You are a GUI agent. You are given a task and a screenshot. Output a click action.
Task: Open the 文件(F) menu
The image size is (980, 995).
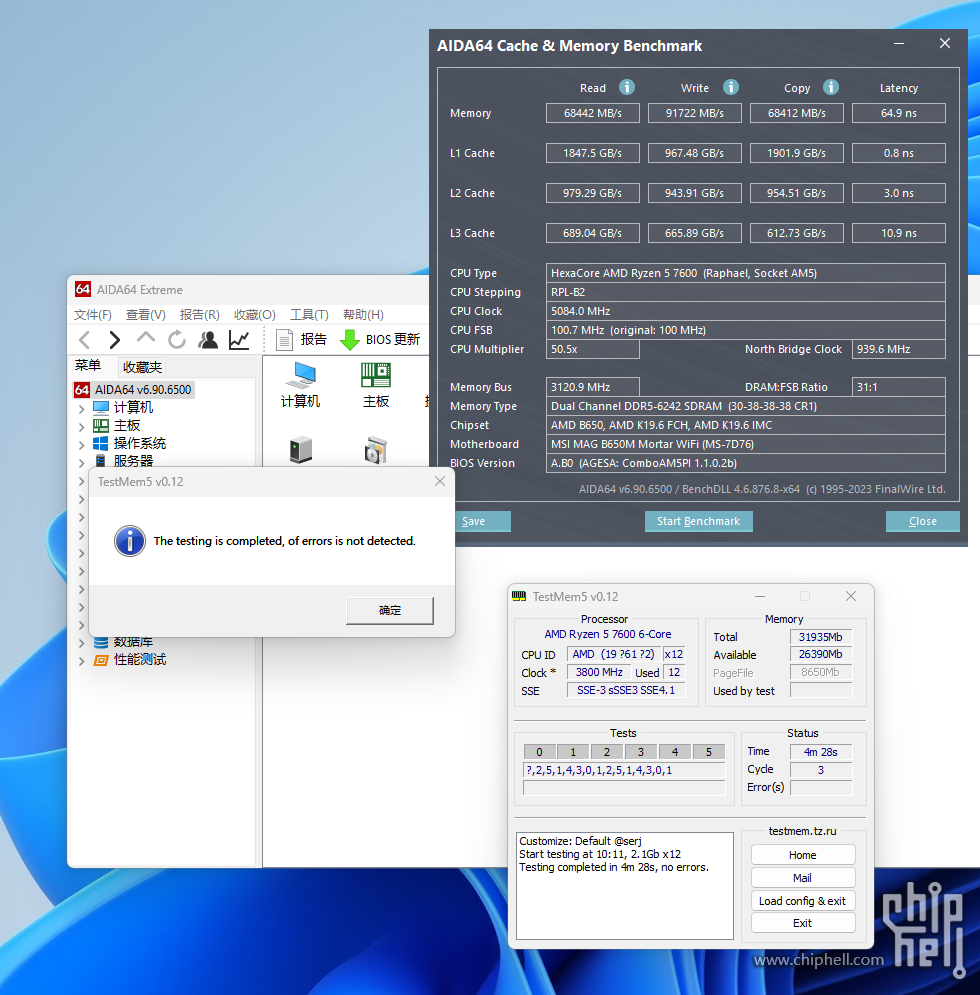coord(93,315)
